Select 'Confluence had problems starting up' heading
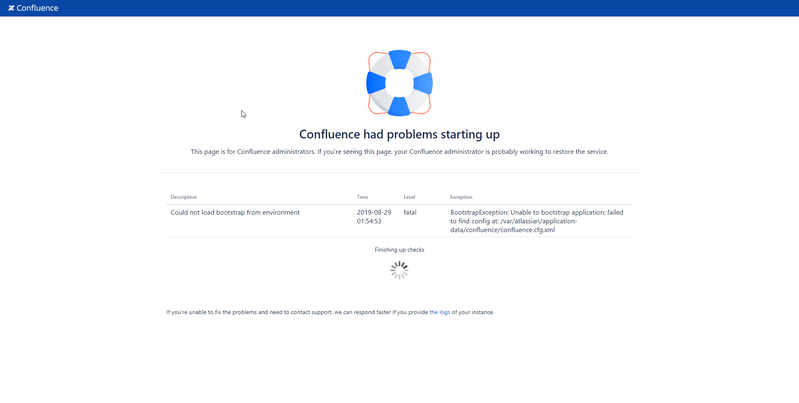This screenshot has width=799, height=403. (400, 135)
